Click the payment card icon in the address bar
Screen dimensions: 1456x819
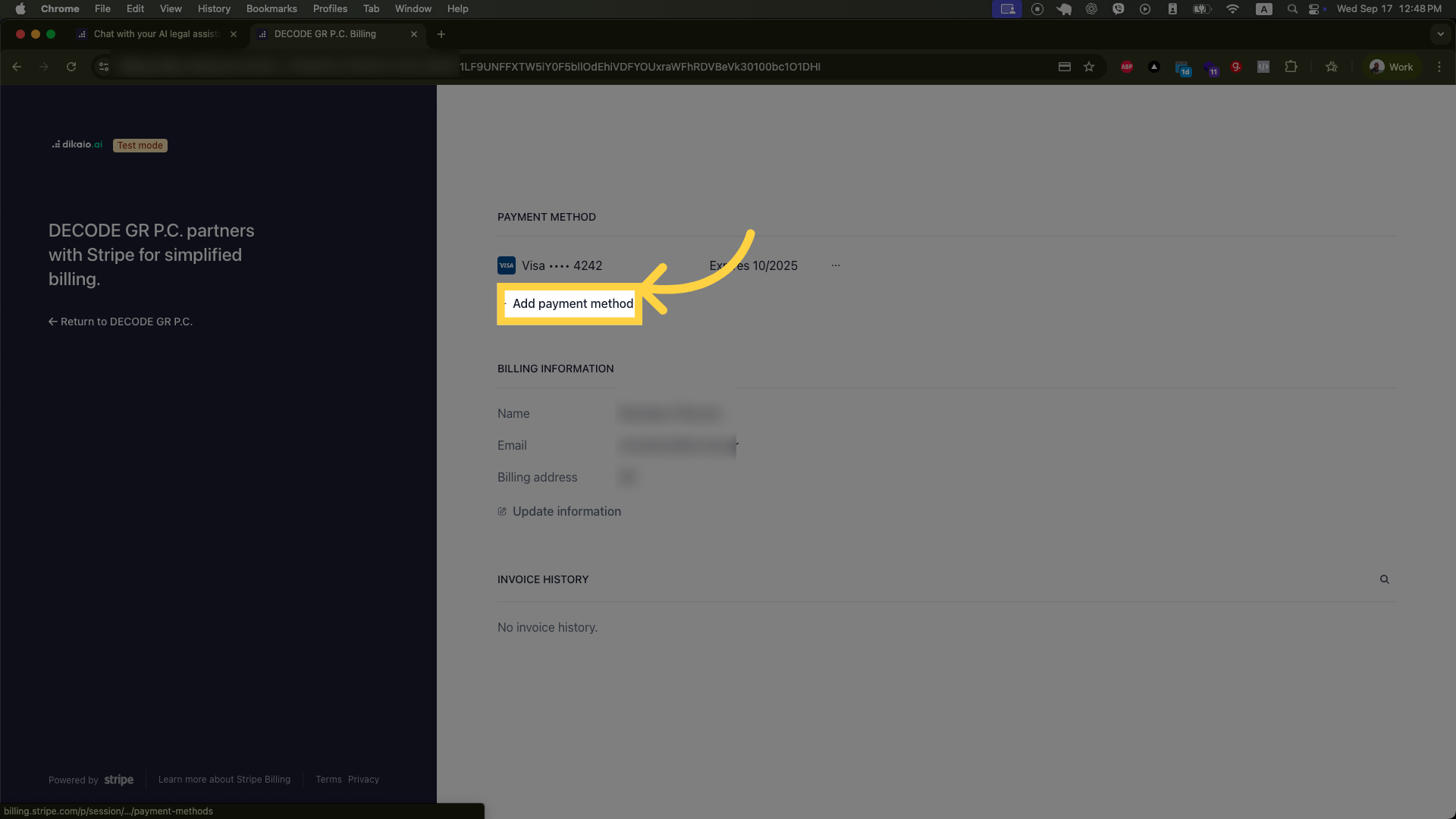[x=1064, y=67]
